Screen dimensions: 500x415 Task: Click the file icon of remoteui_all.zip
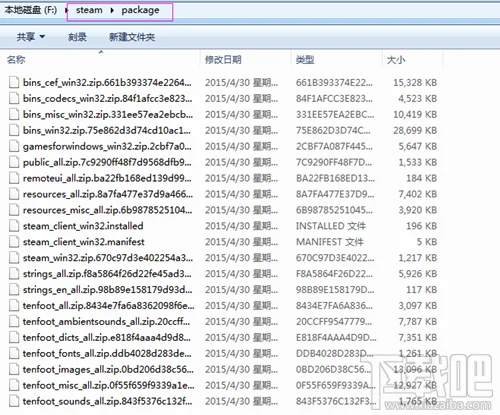click(14, 178)
